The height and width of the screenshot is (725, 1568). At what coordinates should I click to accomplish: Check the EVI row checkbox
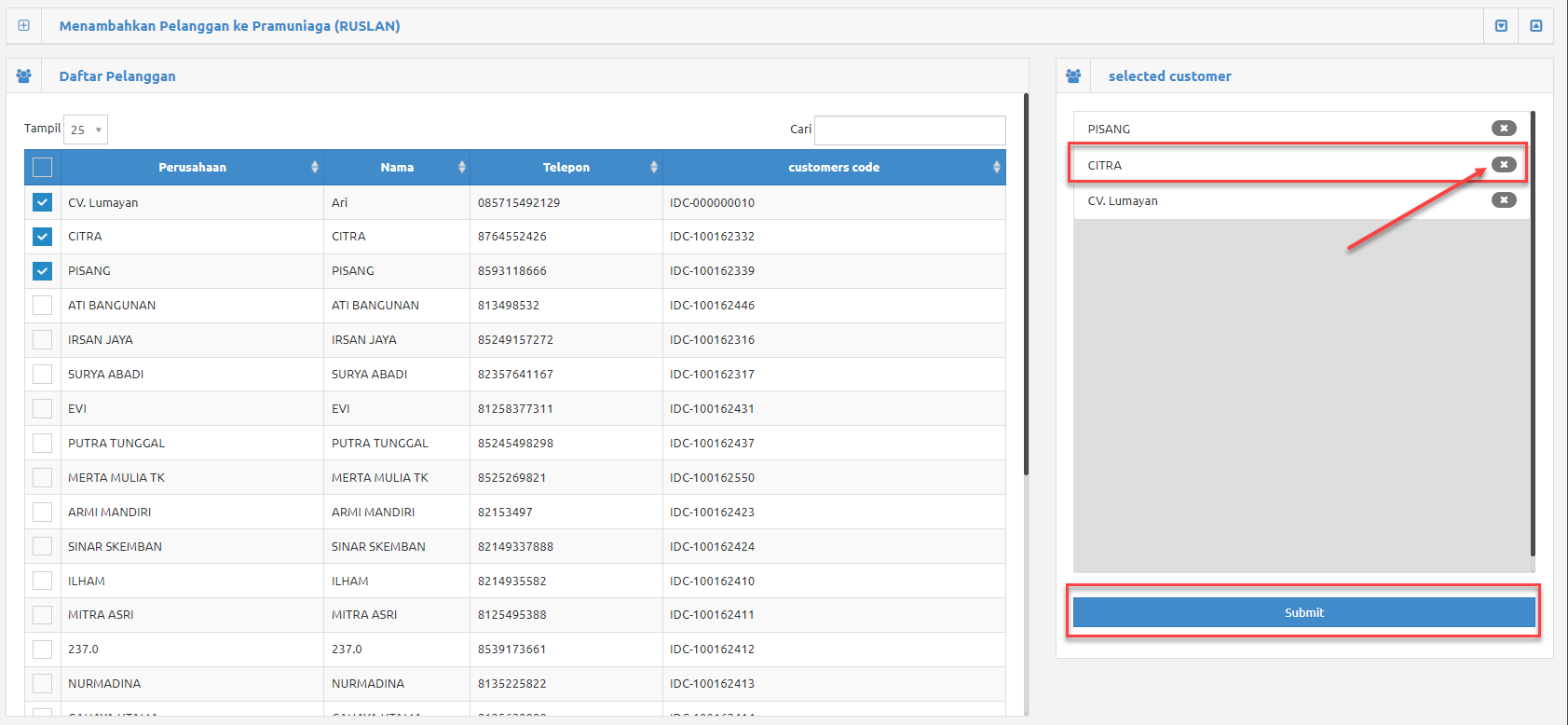click(x=42, y=408)
